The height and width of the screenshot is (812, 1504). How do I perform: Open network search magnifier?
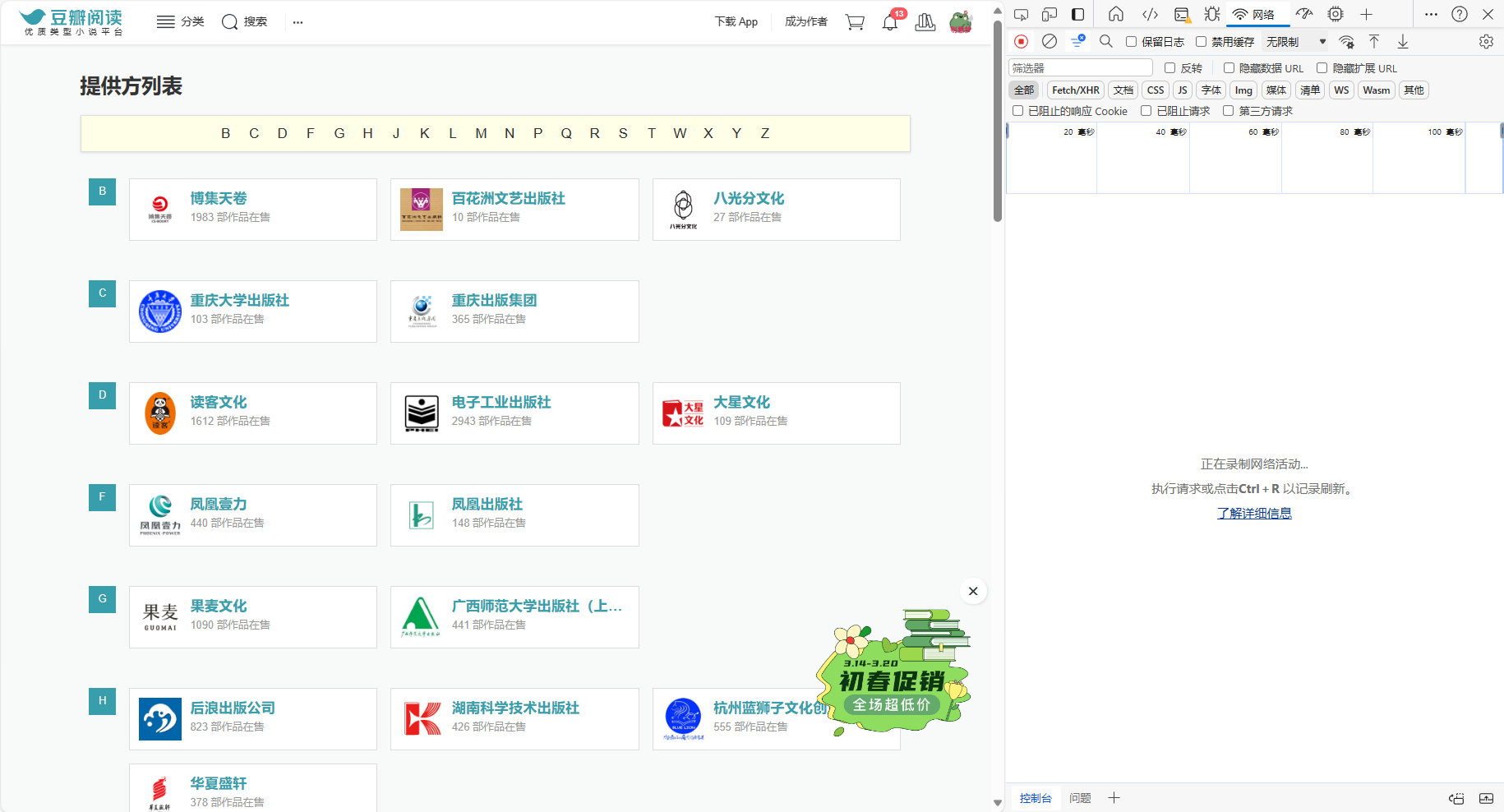1106,41
